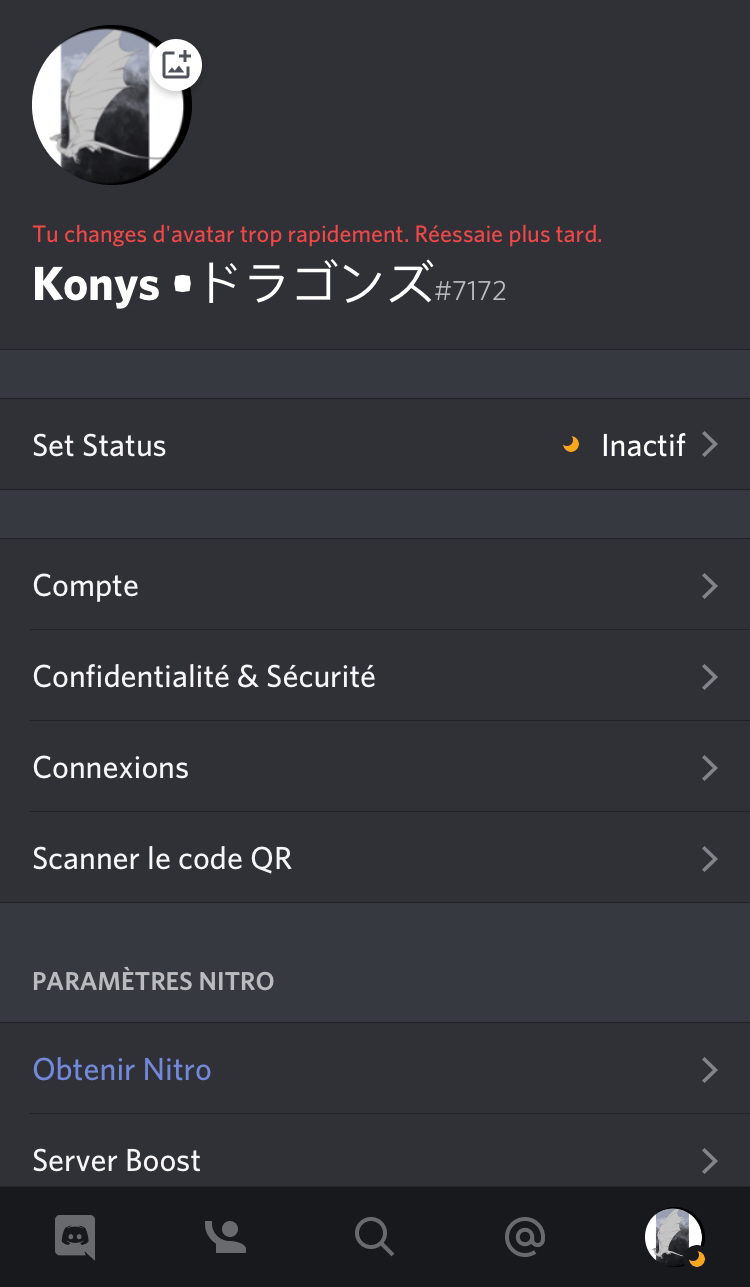750x1287 pixels.
Task: Tap the profile avatar in bottom bar
Action: [674, 1237]
